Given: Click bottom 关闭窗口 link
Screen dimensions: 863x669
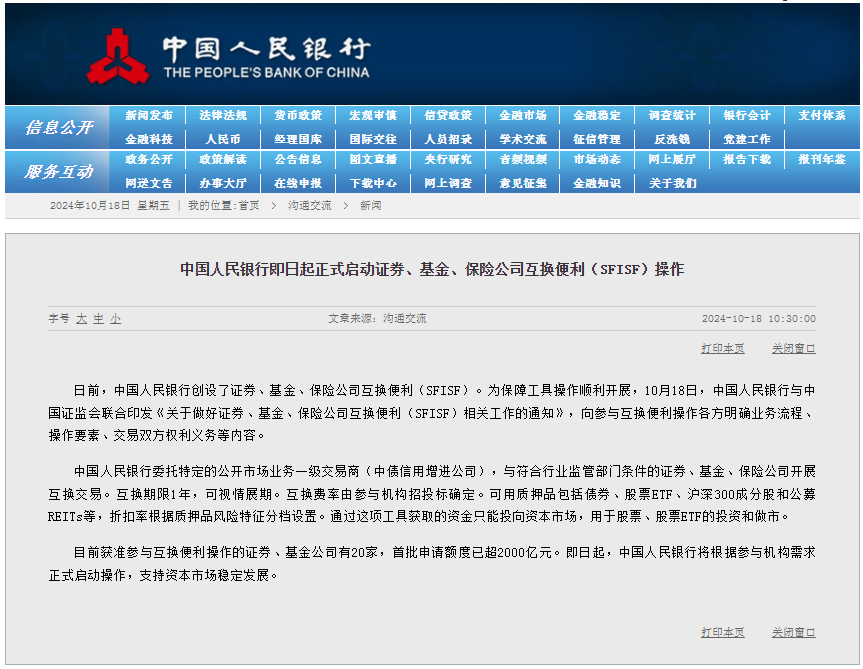Looking at the screenshot, I should point(794,633).
